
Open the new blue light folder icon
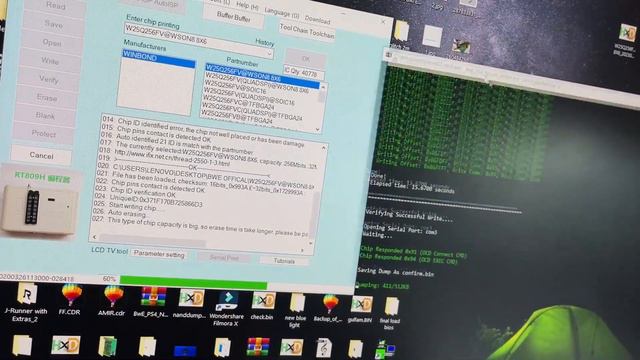(296, 310)
